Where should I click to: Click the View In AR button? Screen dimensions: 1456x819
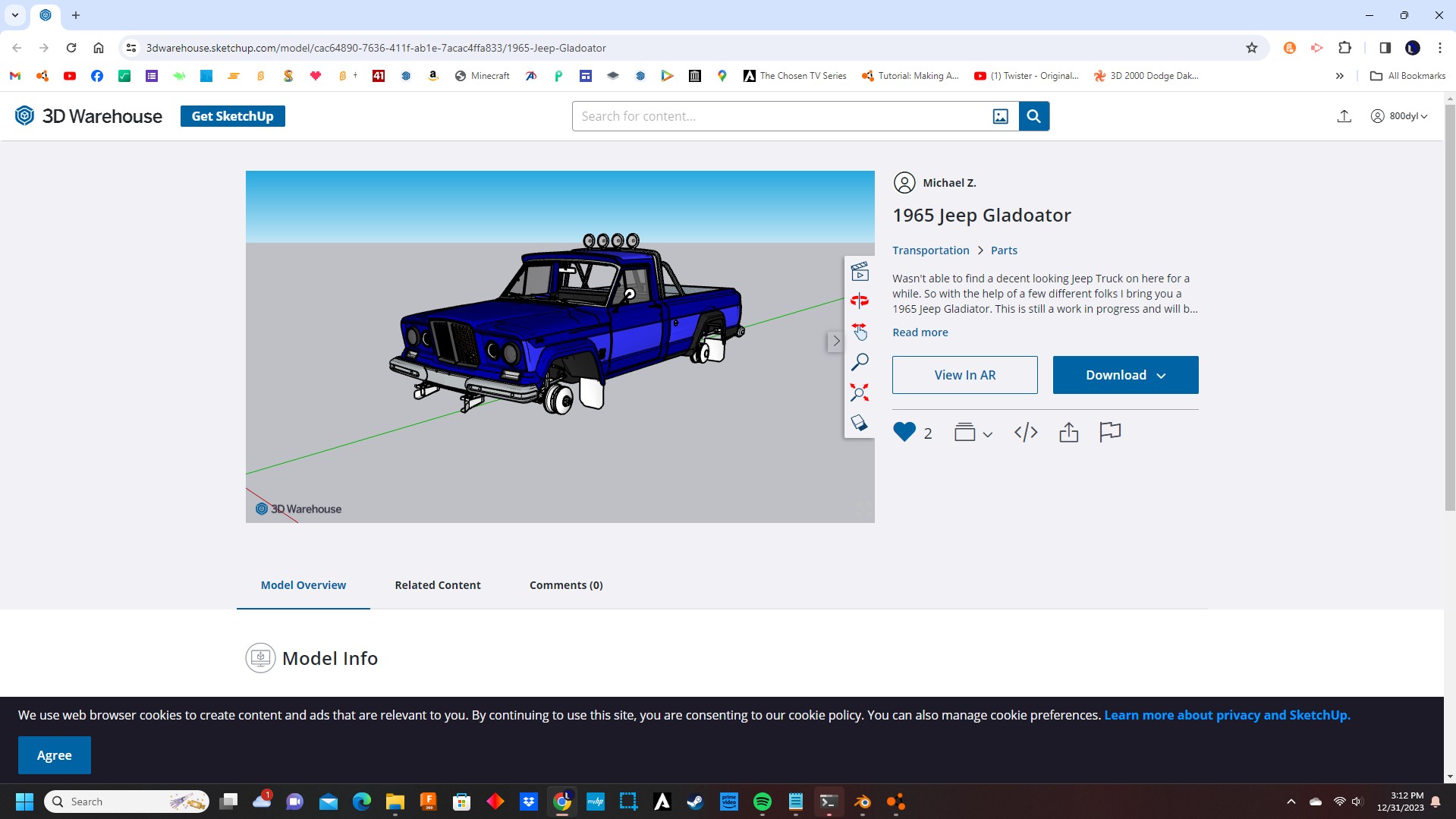tap(964, 375)
